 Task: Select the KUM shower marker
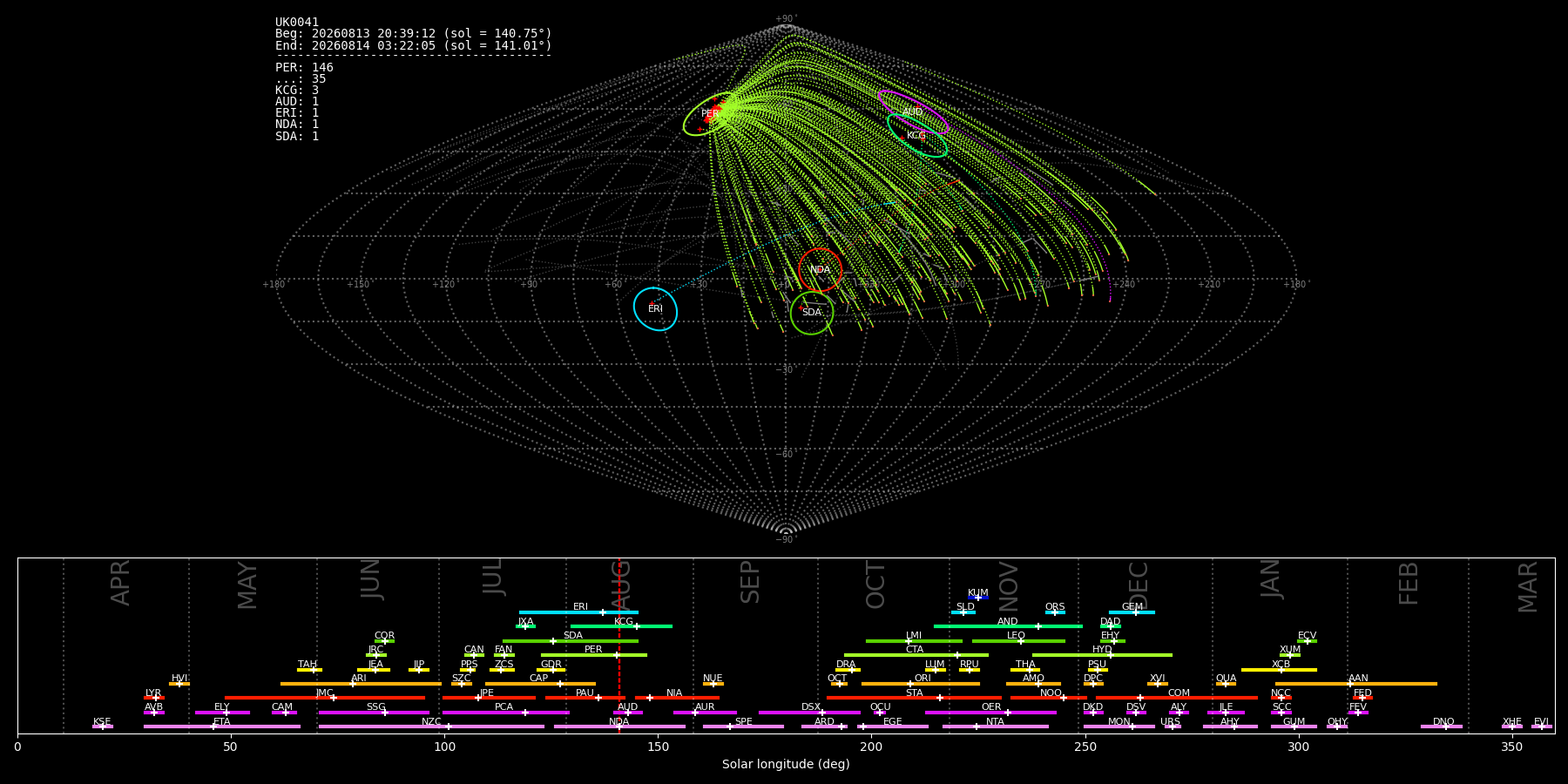(978, 598)
